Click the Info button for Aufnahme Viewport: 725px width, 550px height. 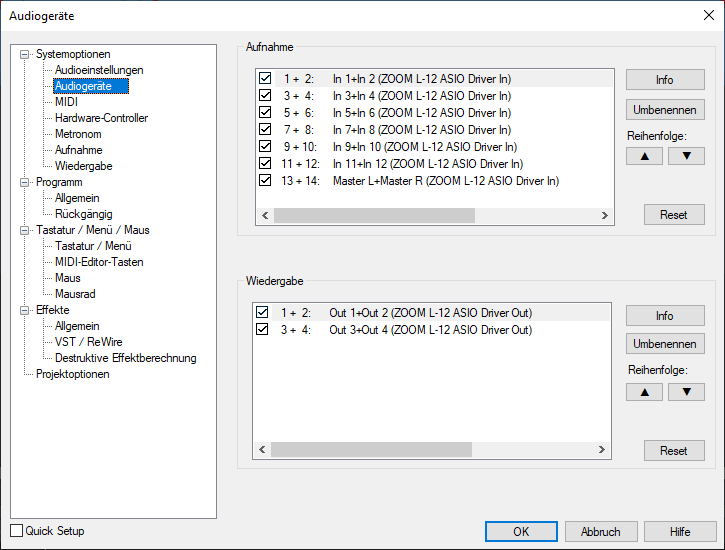pos(665,80)
